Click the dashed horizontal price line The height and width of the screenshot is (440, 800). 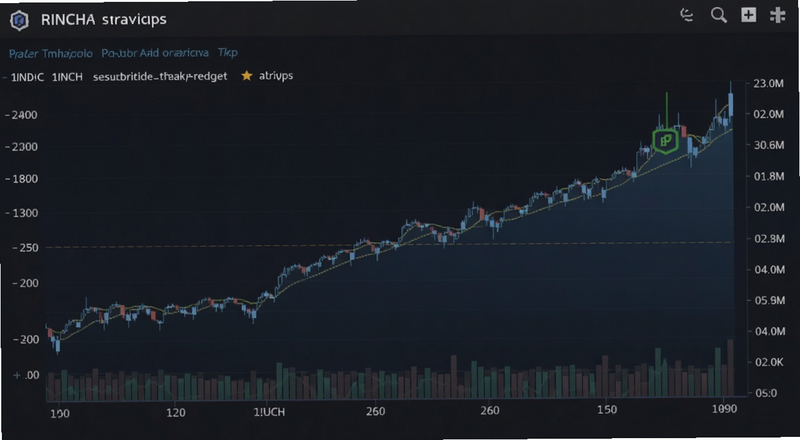pos(389,245)
